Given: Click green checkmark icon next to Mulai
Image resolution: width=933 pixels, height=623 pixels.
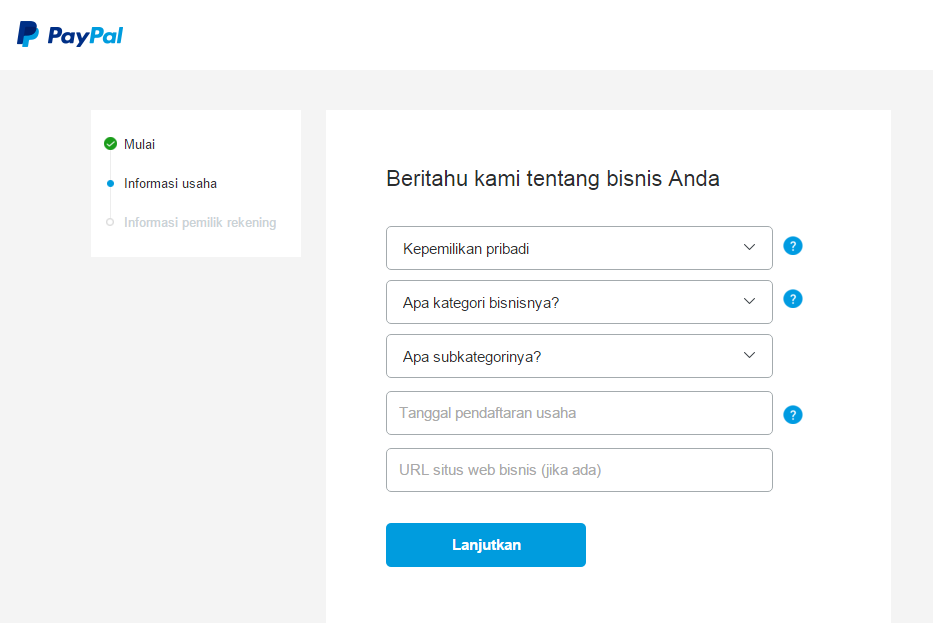Looking at the screenshot, I should pyautogui.click(x=110, y=143).
